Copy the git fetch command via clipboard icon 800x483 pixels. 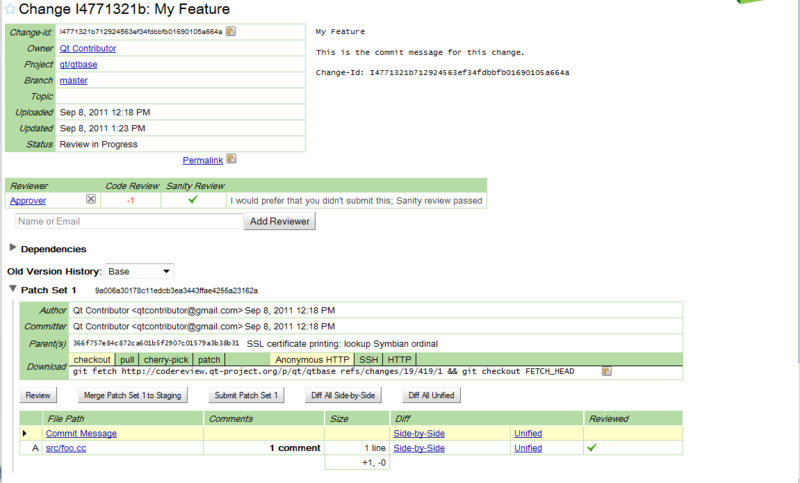pos(606,371)
